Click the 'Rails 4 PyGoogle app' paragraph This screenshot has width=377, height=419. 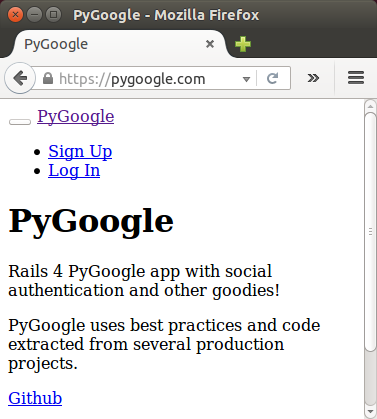point(144,281)
